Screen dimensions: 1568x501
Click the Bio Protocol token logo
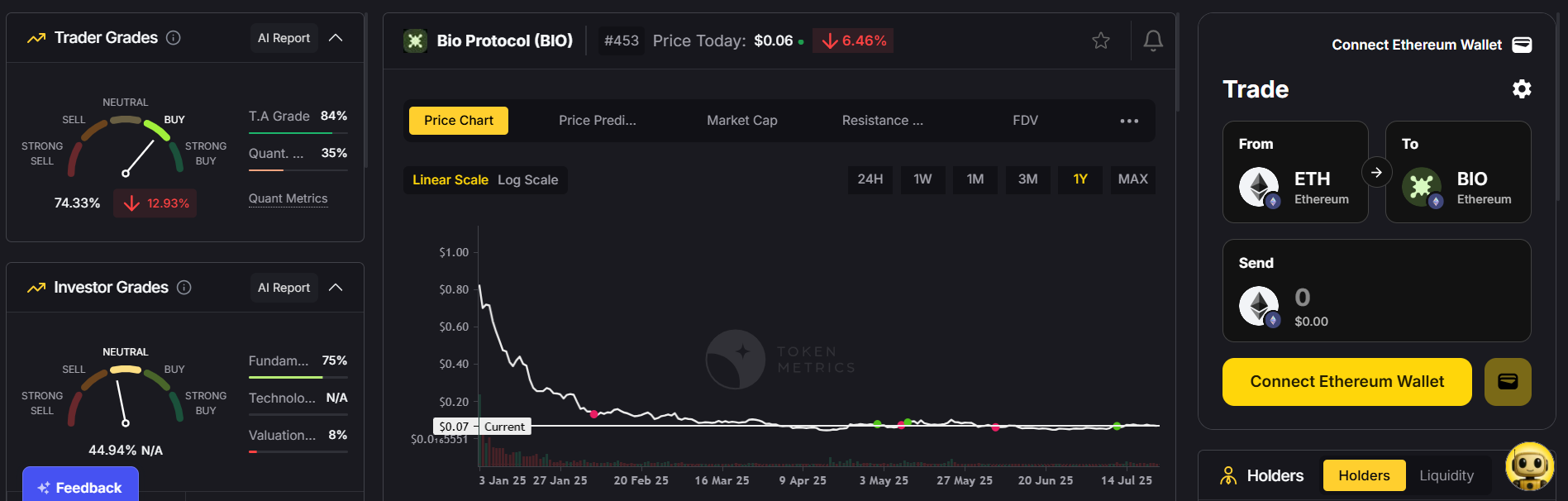(x=415, y=41)
